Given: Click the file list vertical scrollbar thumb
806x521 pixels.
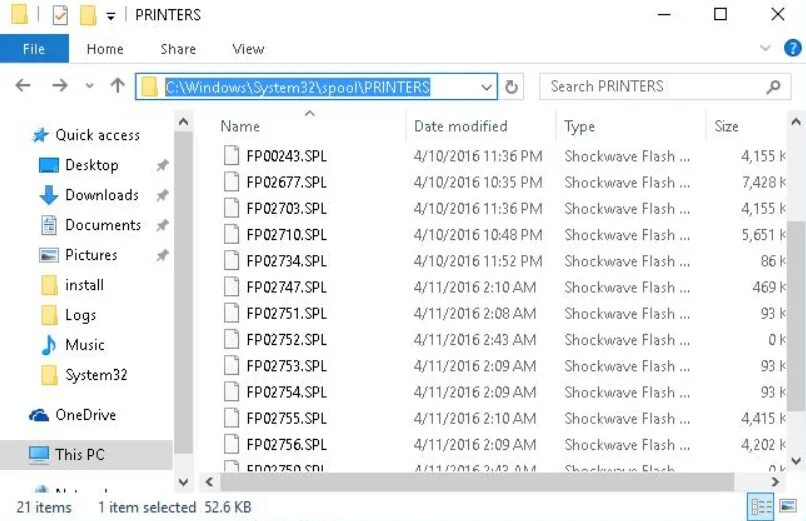Looking at the screenshot, I should 796,316.
